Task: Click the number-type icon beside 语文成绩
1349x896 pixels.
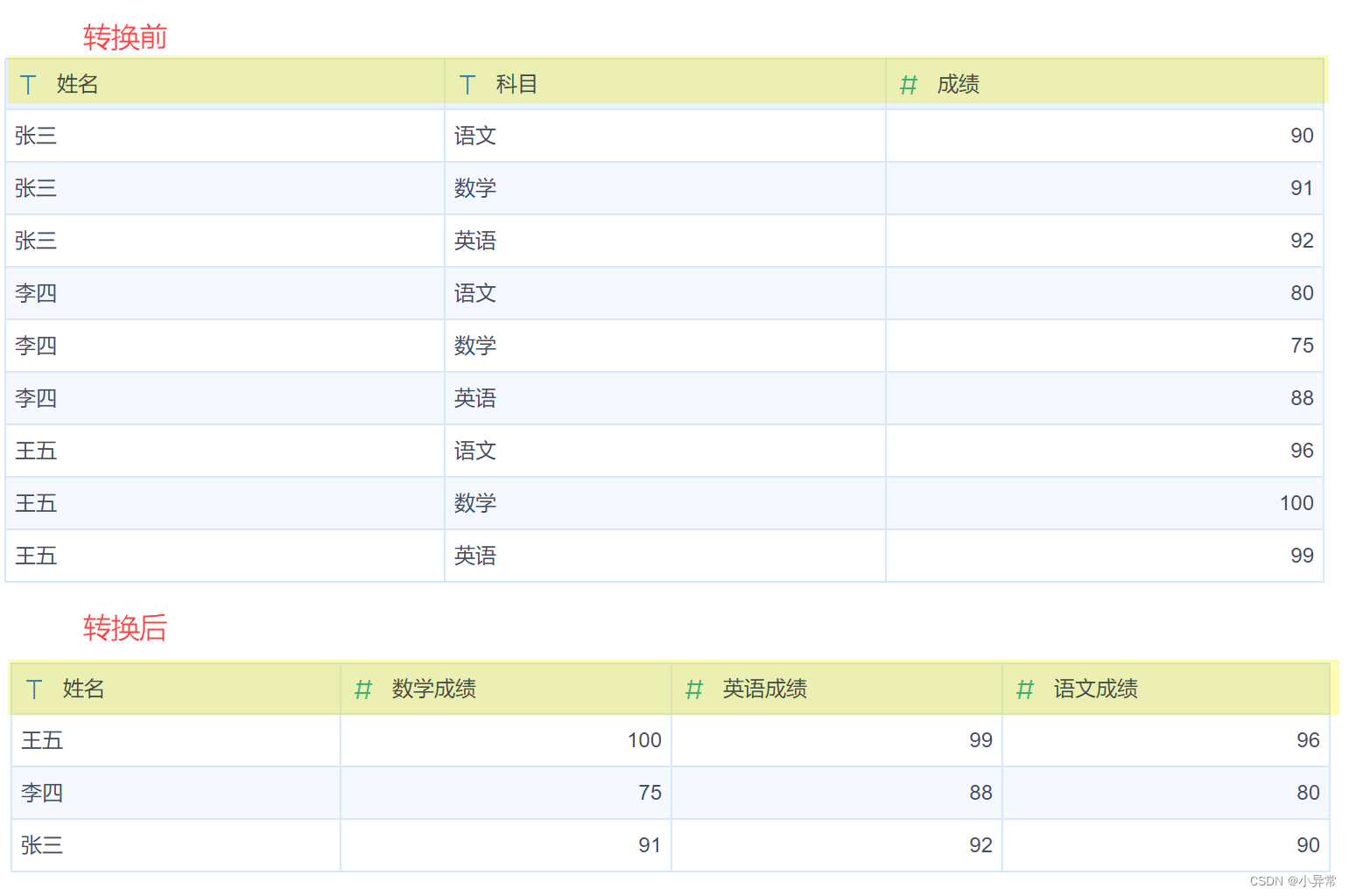Action: (1025, 689)
